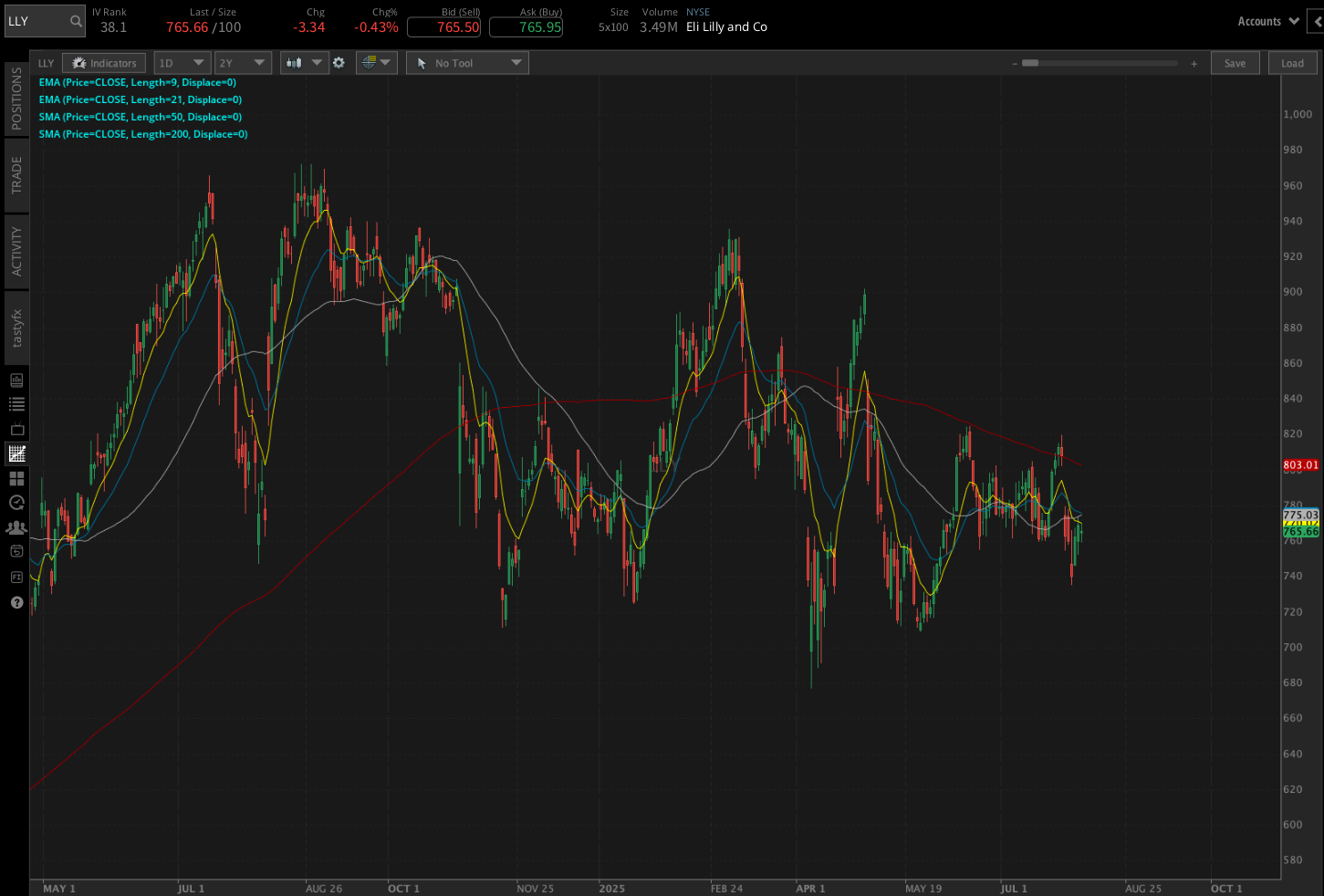This screenshot has width=1324, height=896.
Task: Click the AUG 26 date axis label
Action: point(324,889)
